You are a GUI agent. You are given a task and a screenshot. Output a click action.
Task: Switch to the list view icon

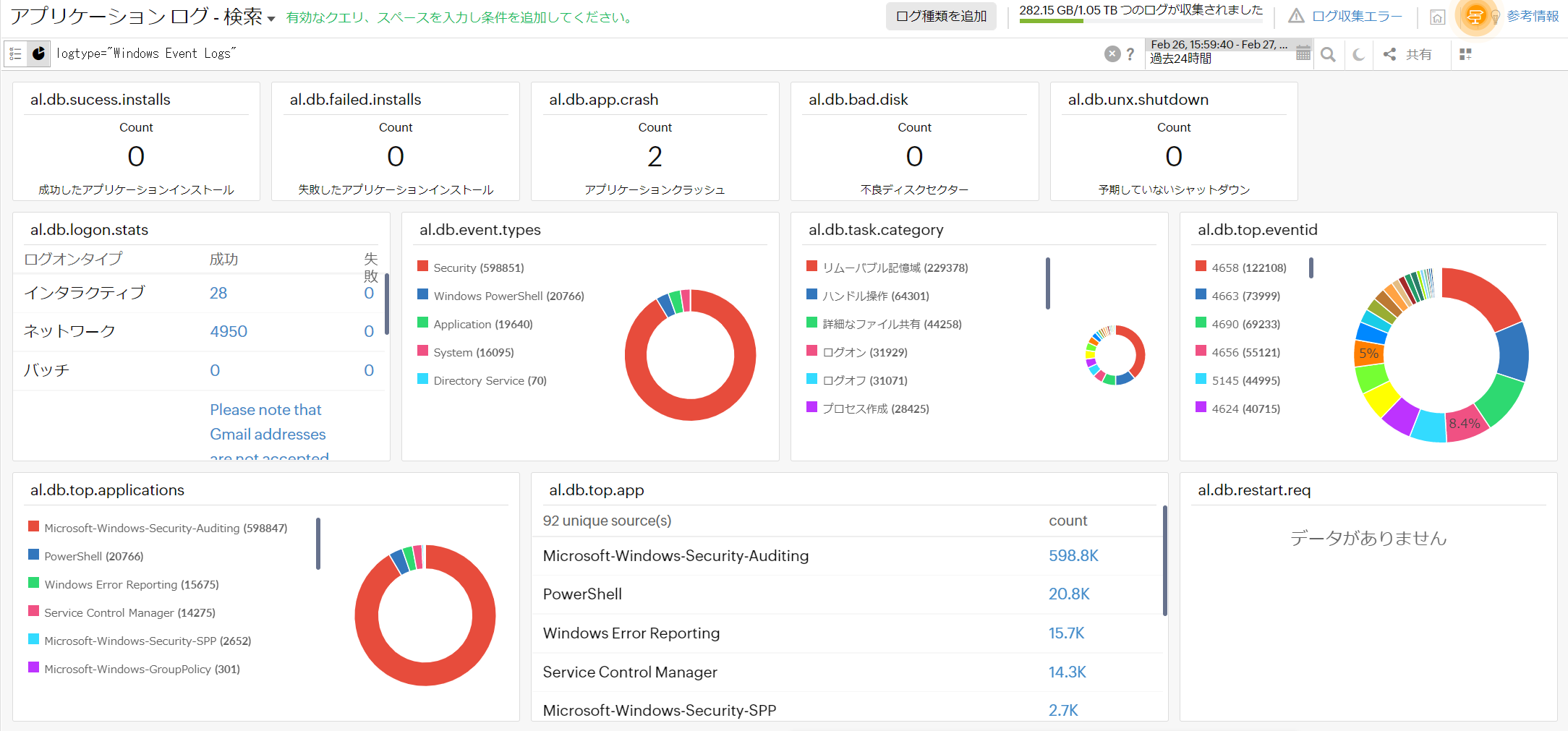click(x=15, y=54)
